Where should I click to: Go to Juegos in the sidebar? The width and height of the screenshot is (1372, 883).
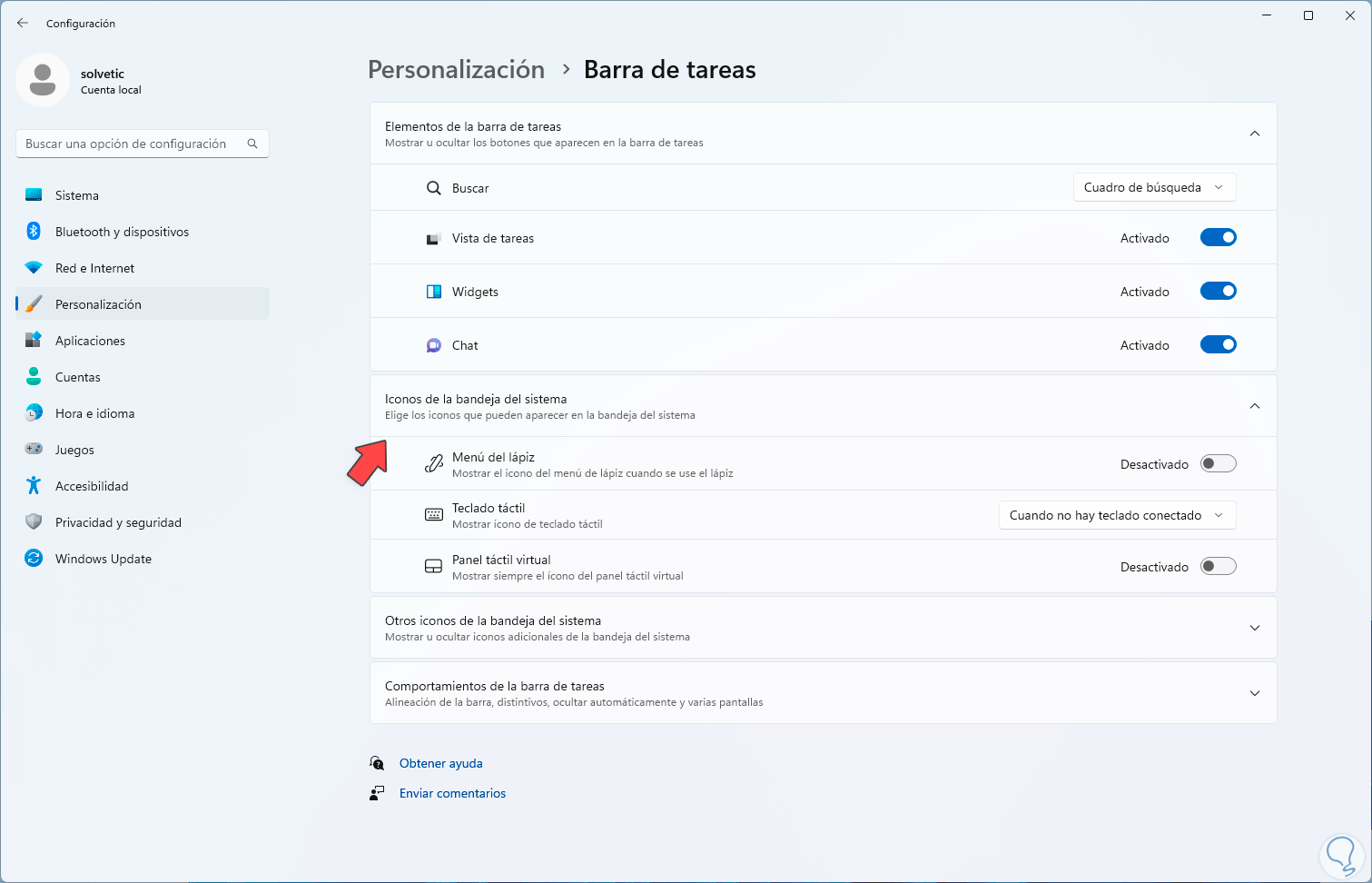[74, 450]
